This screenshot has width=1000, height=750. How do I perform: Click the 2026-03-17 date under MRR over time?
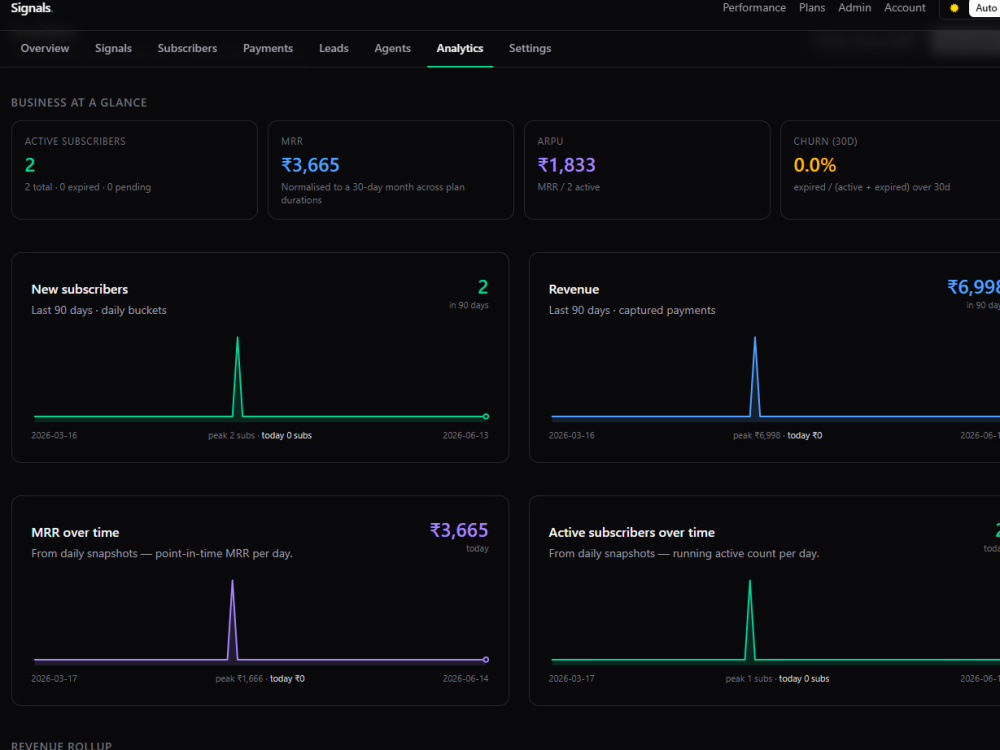click(x=54, y=679)
